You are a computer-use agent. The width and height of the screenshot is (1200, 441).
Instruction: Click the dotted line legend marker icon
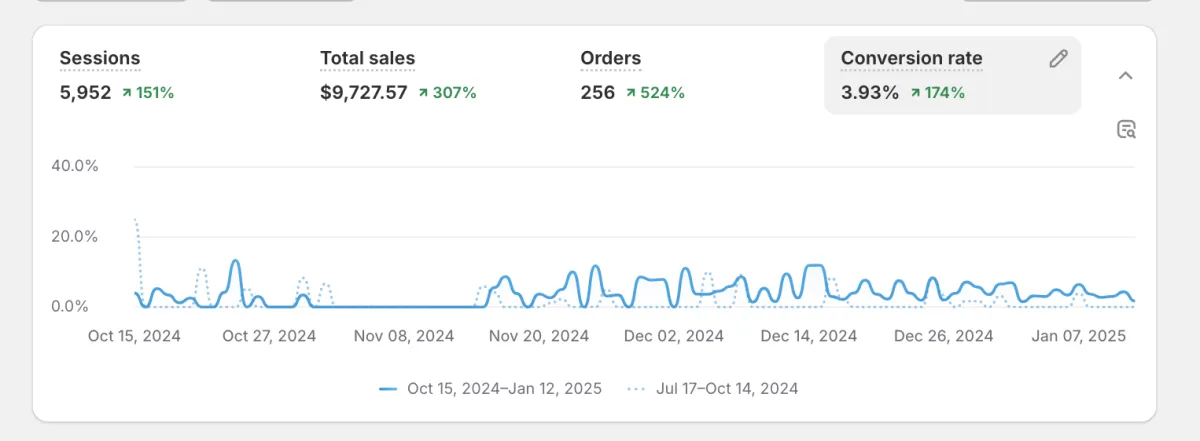(637, 388)
